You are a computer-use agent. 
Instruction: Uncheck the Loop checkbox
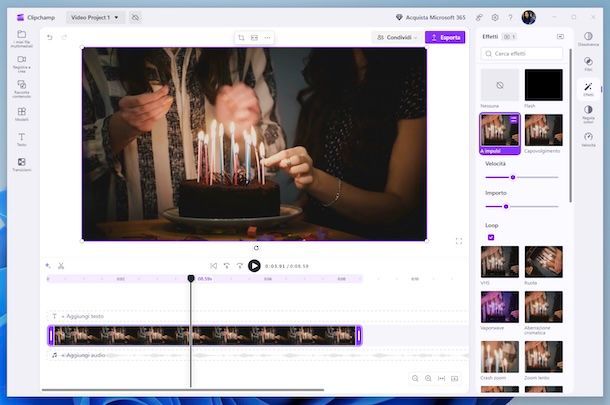491,237
